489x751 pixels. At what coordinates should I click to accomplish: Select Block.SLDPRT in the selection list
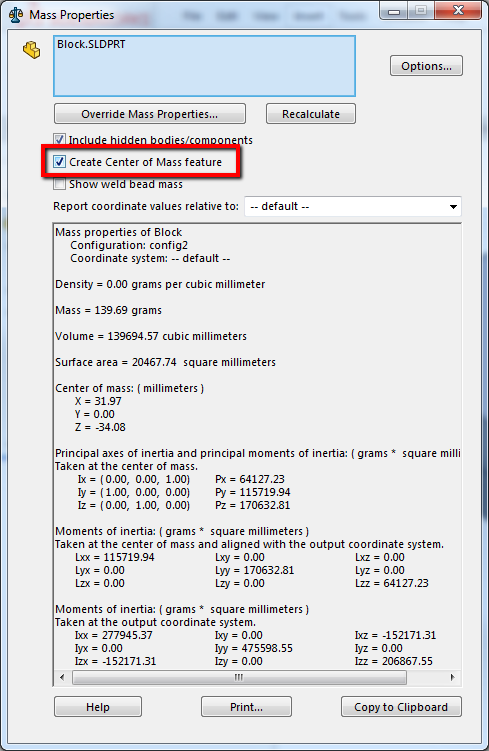[91, 45]
